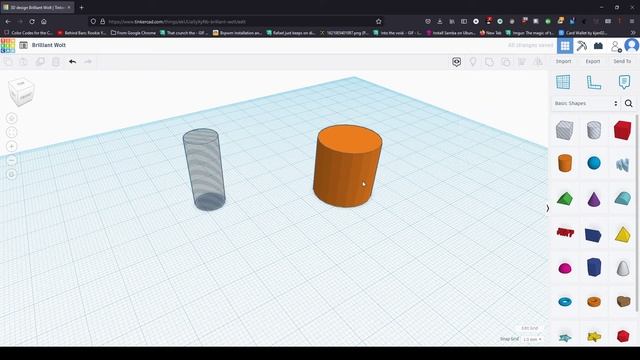Switch to Blocks pickaxe mode
The image size is (640, 360).
582,46
